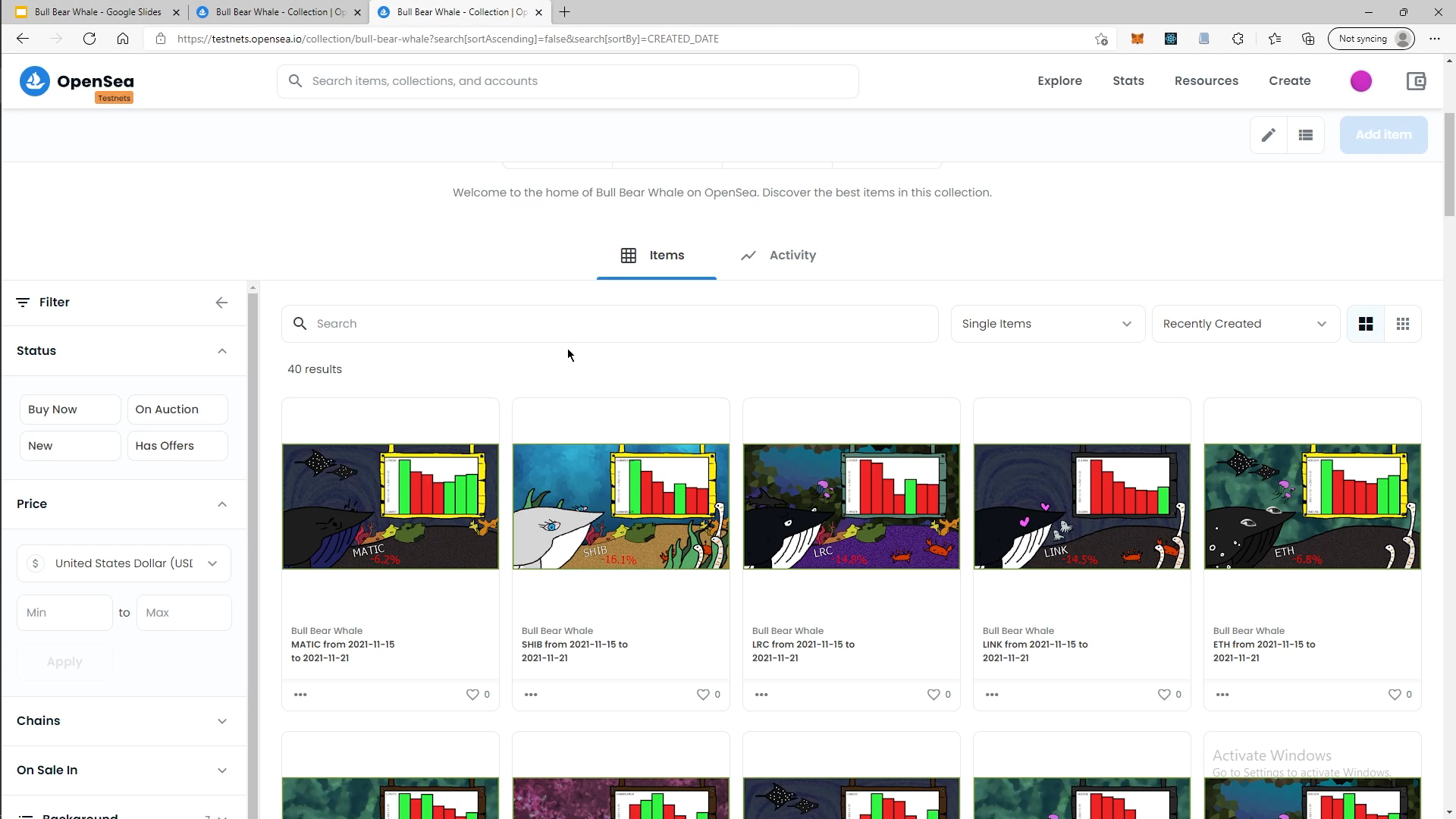Switch to large grid view
Viewport: 1456px width, 819px height.
pyautogui.click(x=1366, y=324)
